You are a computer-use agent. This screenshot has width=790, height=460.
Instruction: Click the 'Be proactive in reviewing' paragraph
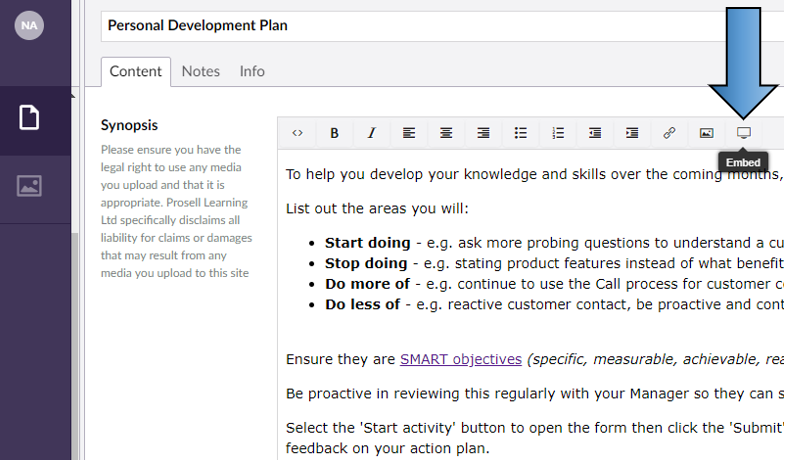tap(535, 394)
